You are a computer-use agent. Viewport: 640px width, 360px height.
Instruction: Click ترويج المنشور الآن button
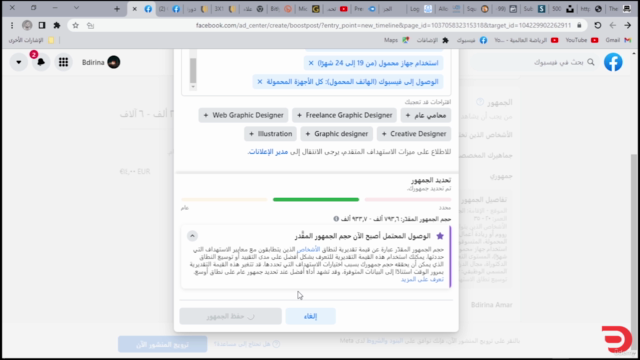pyautogui.click(x=162, y=344)
